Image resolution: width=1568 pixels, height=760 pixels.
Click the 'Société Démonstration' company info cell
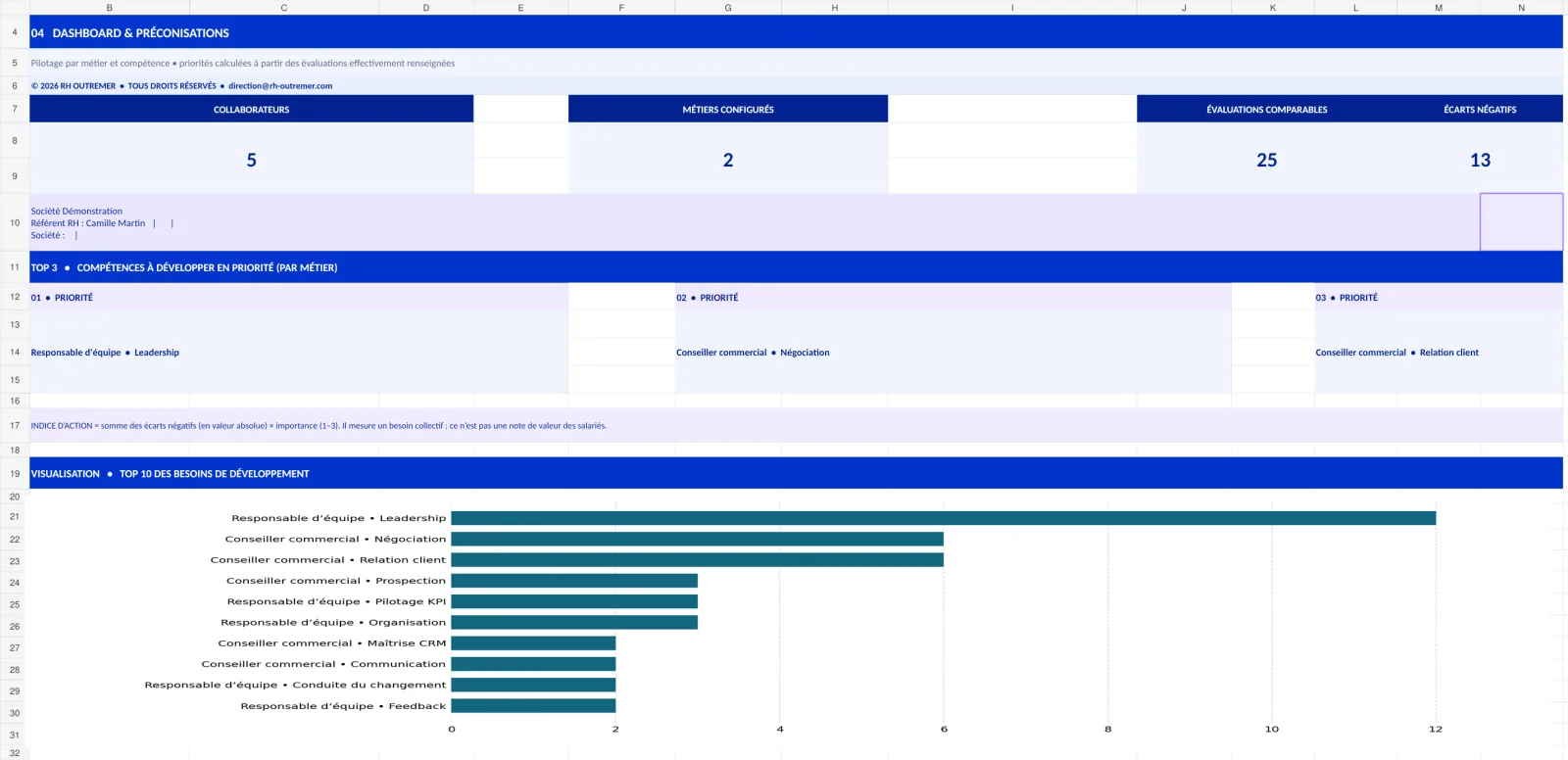pyautogui.click(x=755, y=222)
